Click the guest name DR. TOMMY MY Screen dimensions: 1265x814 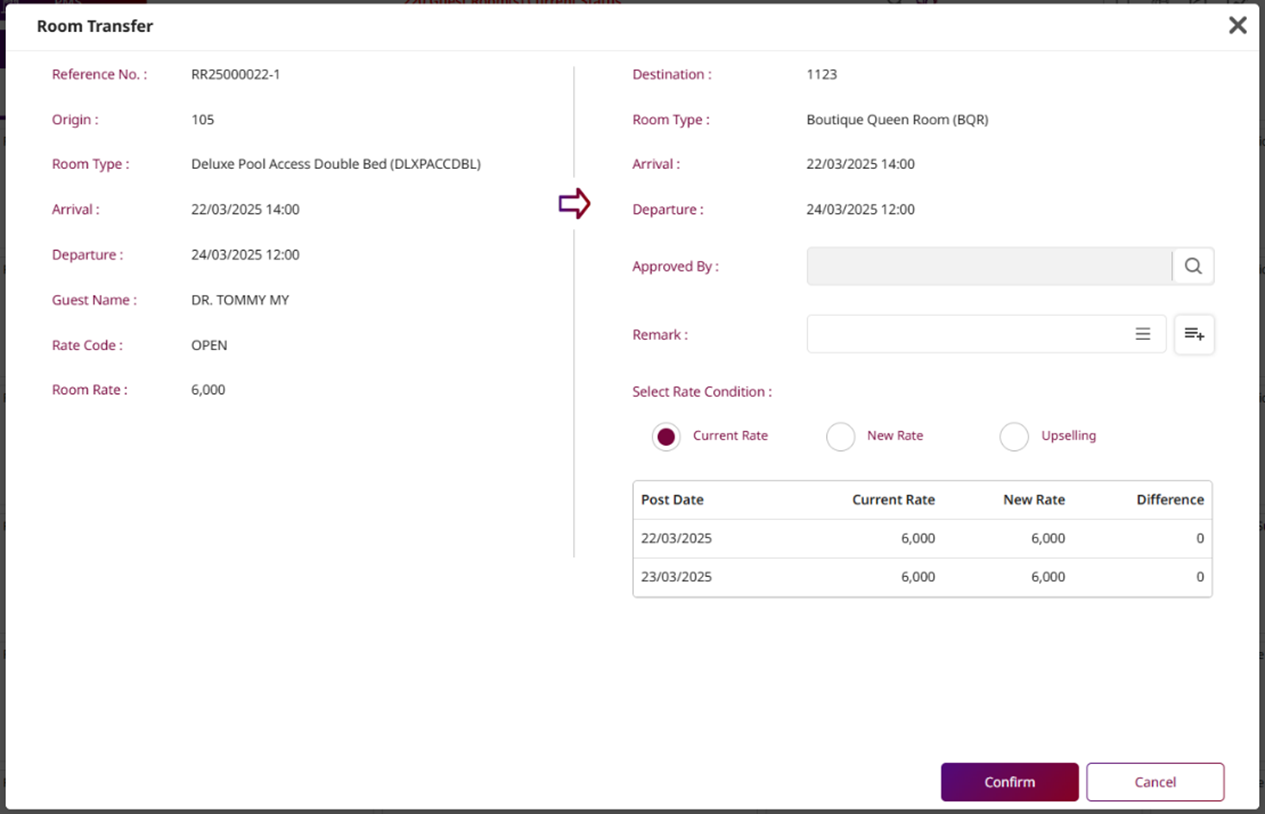pyautogui.click(x=240, y=300)
